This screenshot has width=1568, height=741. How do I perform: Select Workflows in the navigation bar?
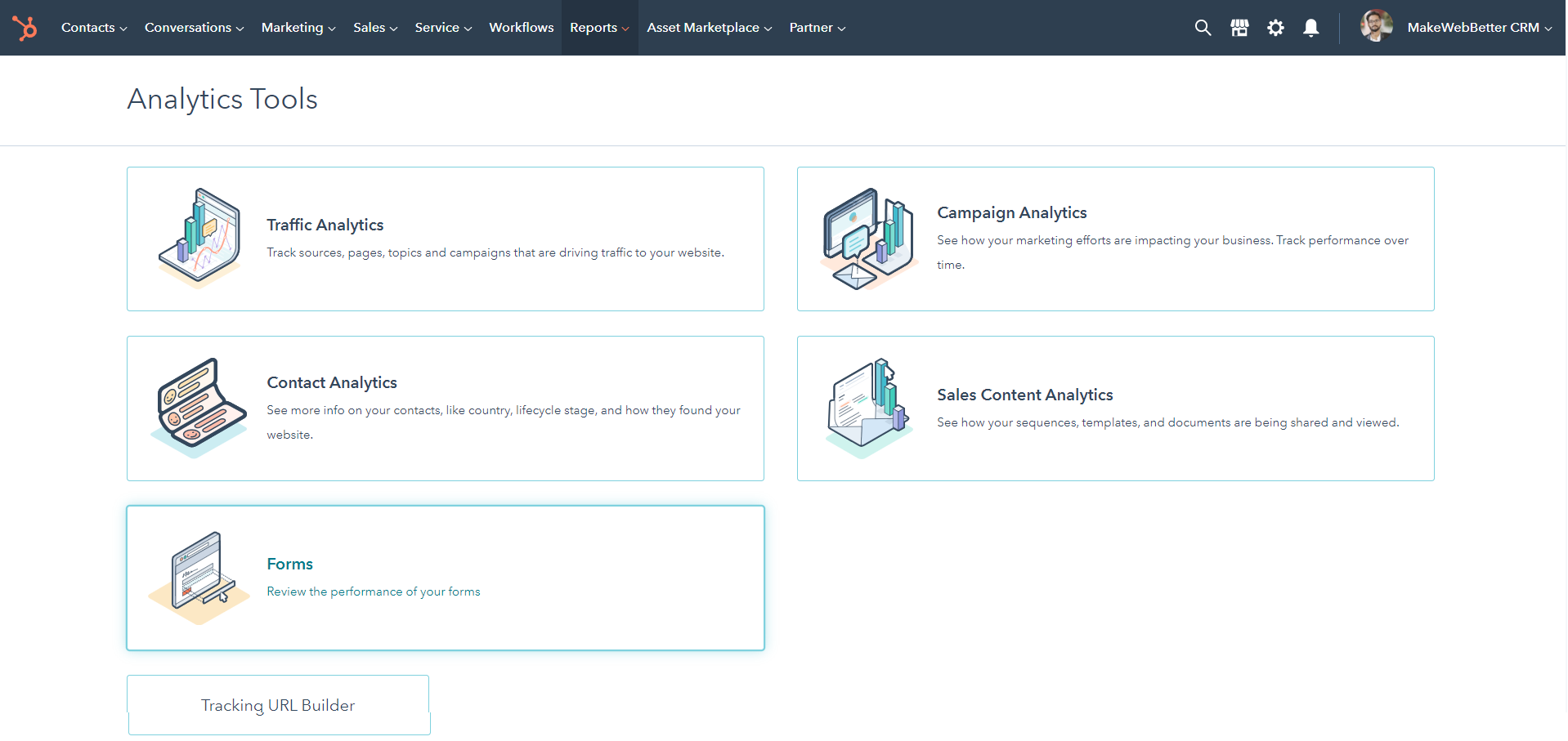(521, 27)
